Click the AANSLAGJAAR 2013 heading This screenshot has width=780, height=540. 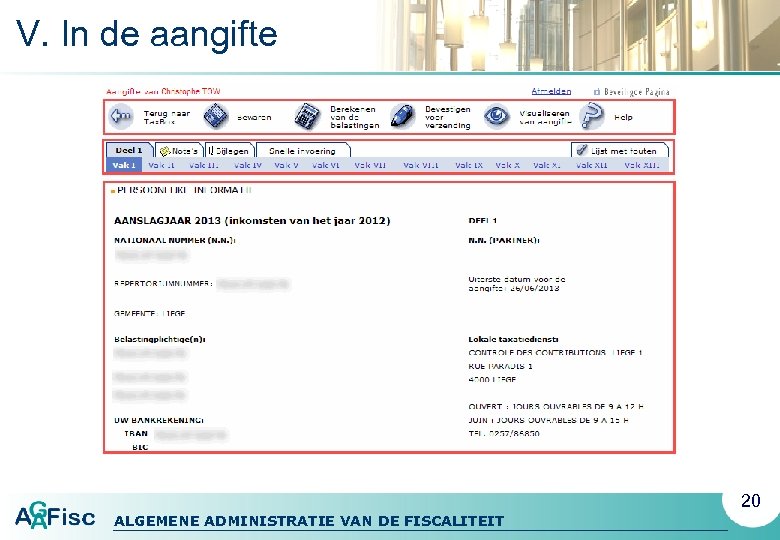pos(252,221)
